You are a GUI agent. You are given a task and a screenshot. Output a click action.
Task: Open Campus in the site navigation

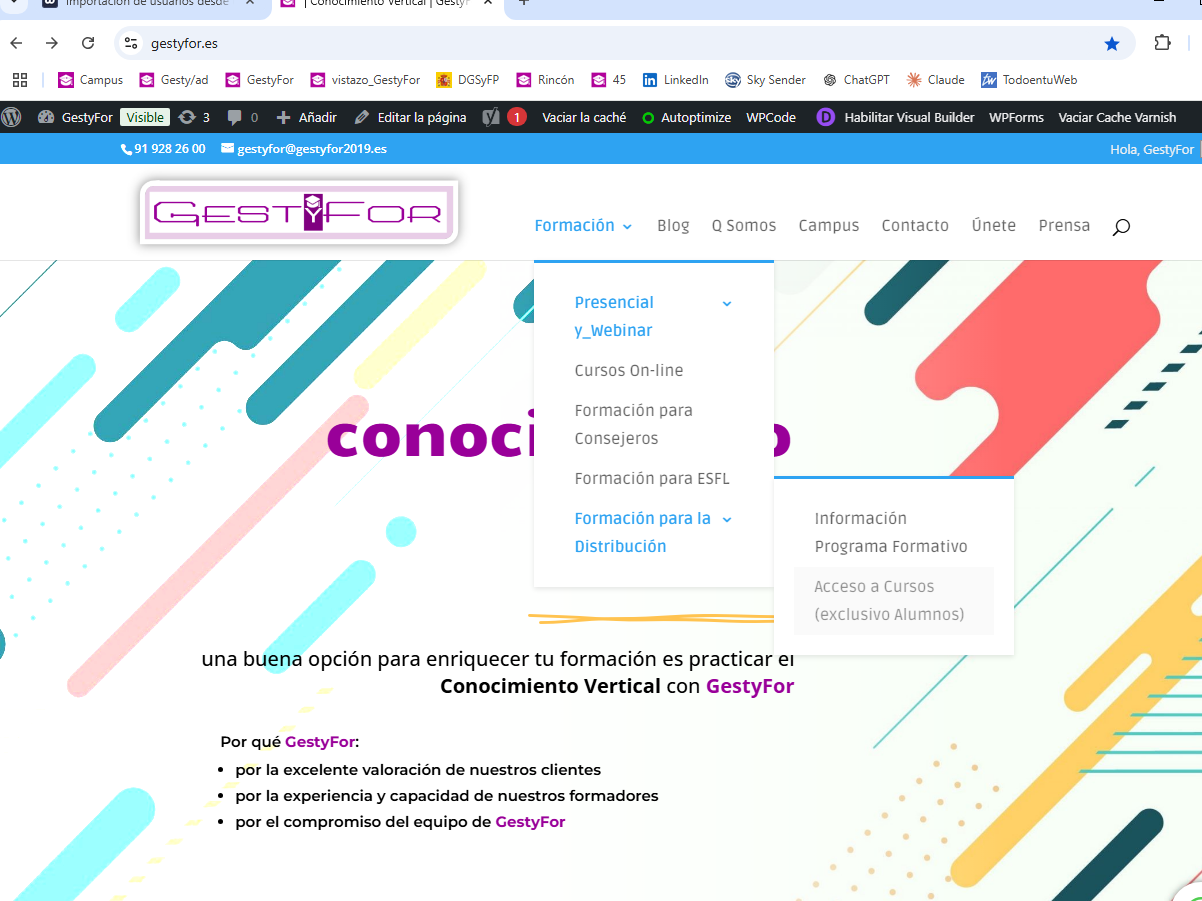pyautogui.click(x=829, y=225)
